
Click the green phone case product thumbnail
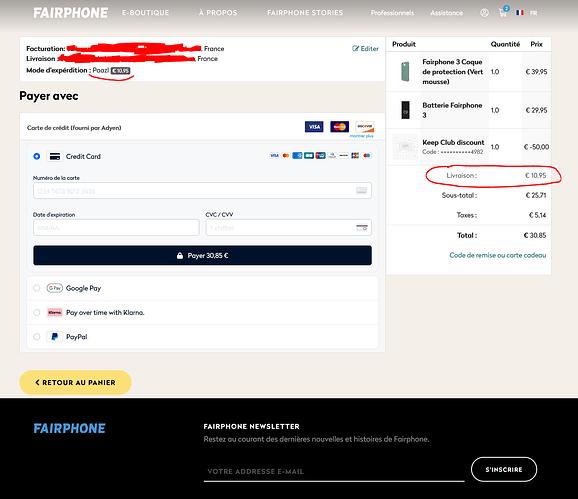coord(405,71)
